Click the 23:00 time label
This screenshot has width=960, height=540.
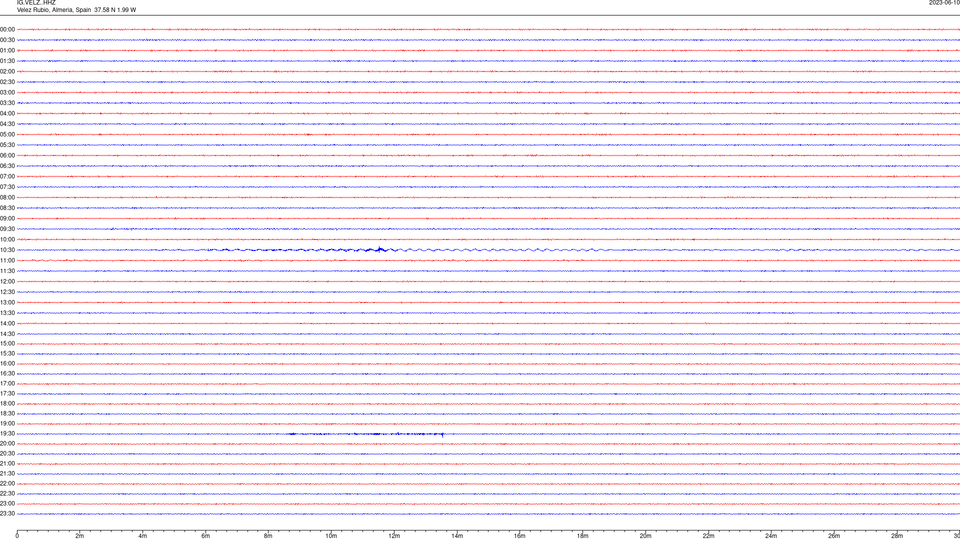(x=7, y=504)
